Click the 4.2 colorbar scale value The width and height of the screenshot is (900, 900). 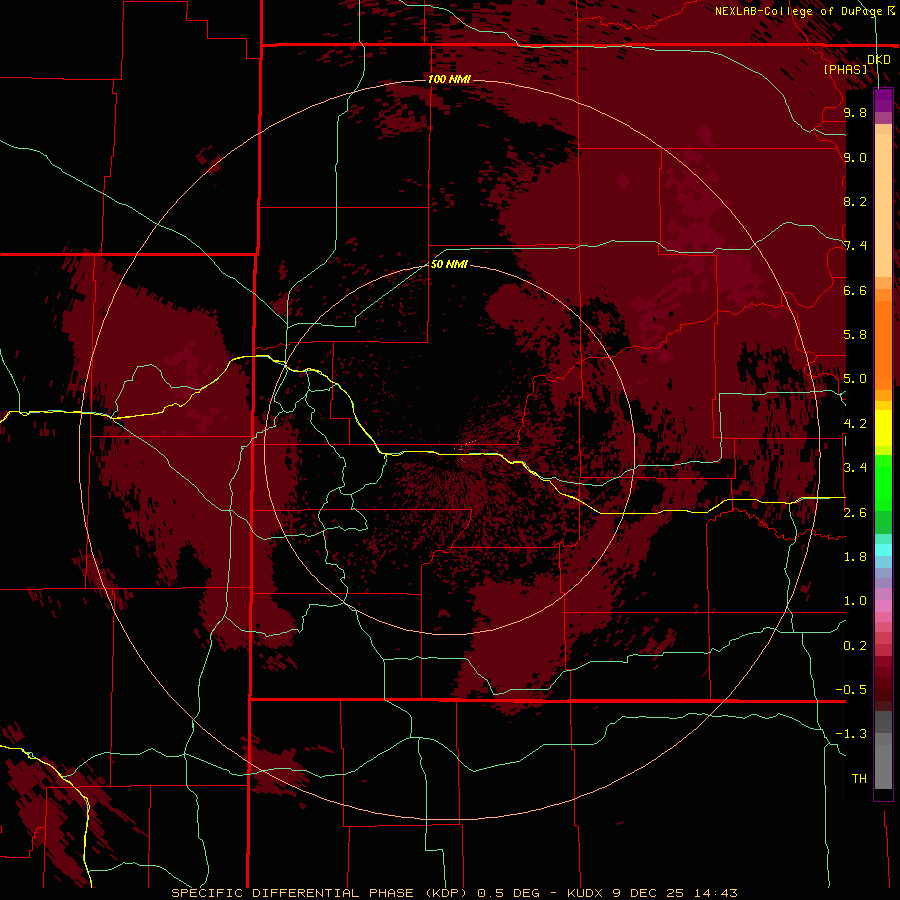855,424
